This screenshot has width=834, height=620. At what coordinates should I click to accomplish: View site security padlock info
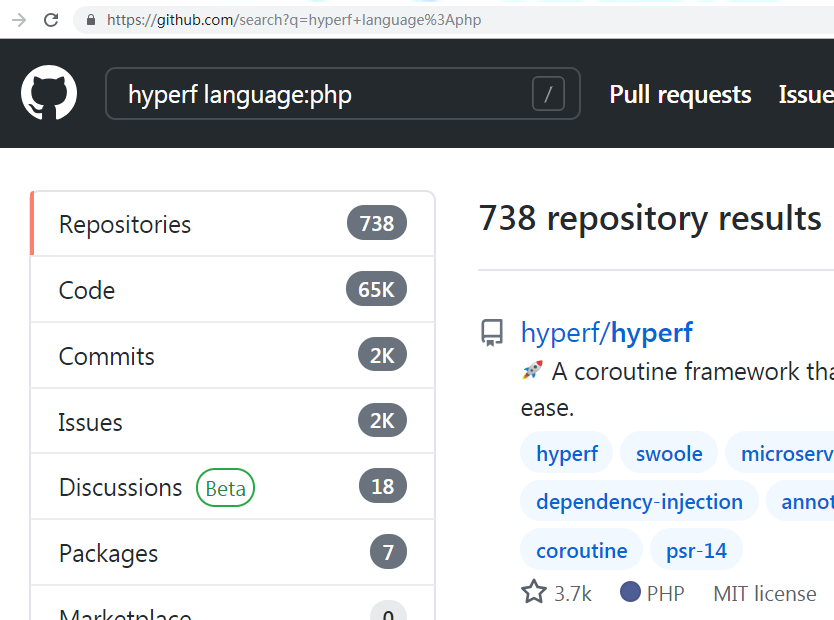pos(91,20)
